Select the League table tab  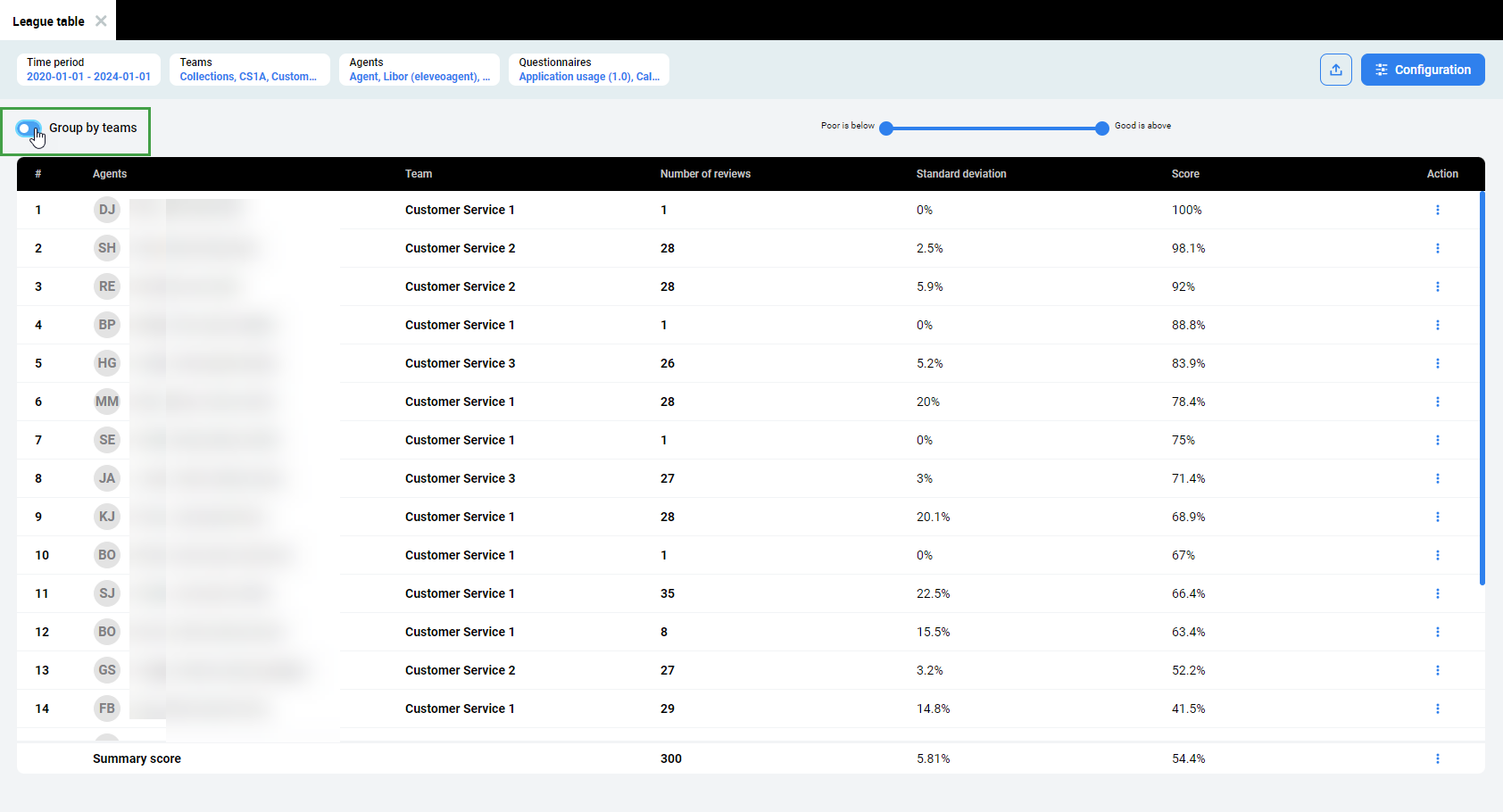[48, 21]
